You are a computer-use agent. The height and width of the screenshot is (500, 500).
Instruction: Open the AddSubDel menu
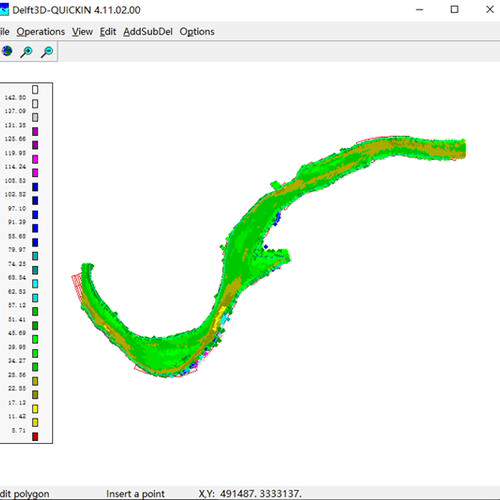[x=148, y=32]
